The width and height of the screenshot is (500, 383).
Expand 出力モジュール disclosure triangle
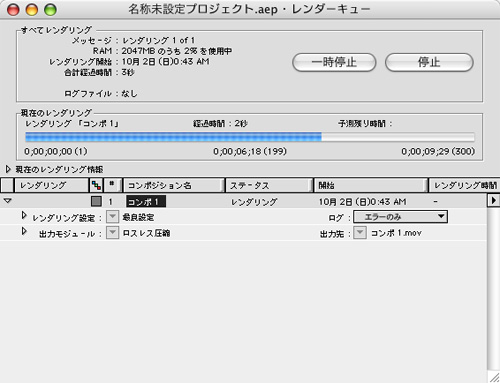click(24, 231)
